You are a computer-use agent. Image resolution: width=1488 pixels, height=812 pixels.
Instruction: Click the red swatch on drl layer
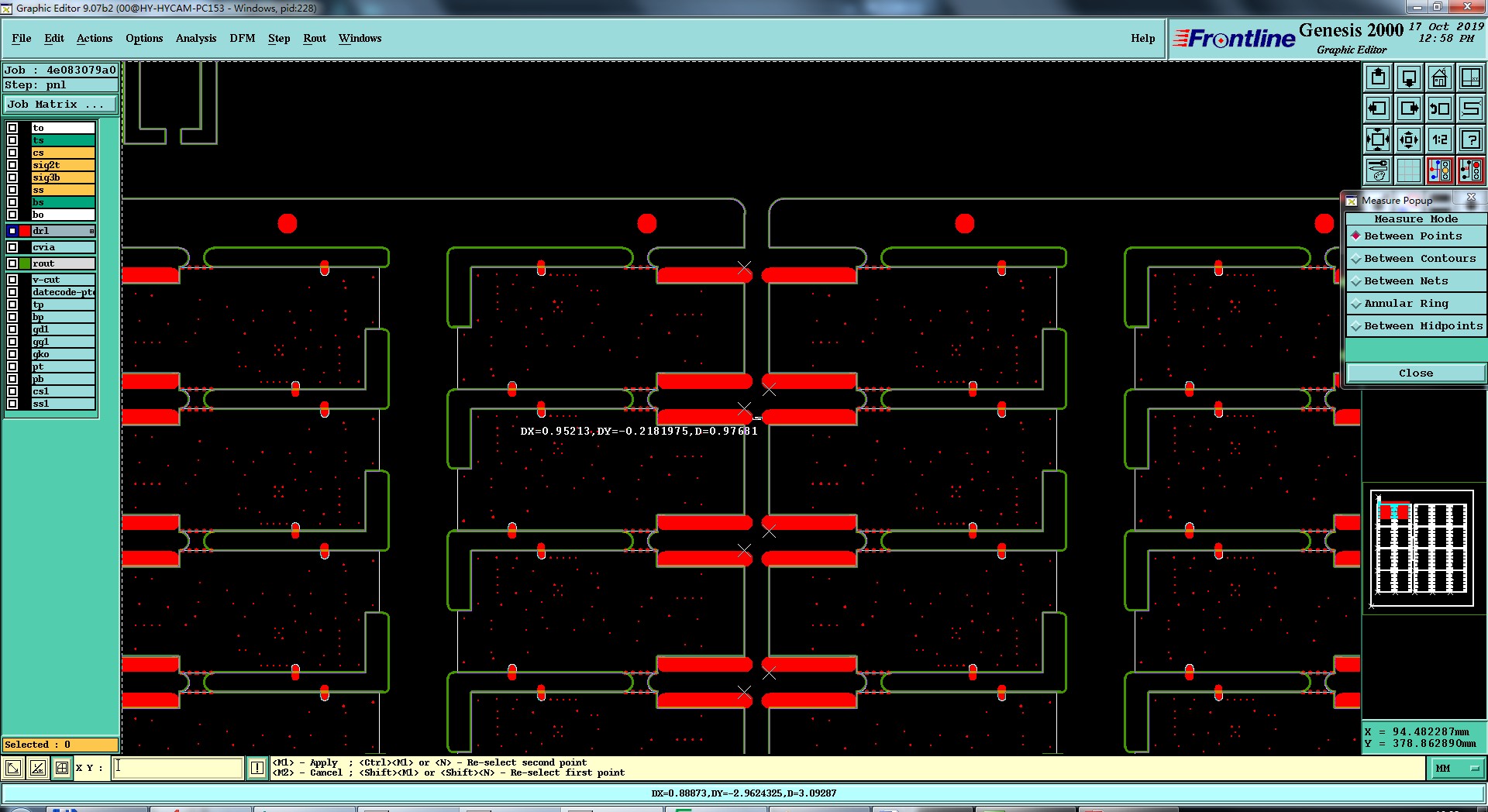pos(25,231)
